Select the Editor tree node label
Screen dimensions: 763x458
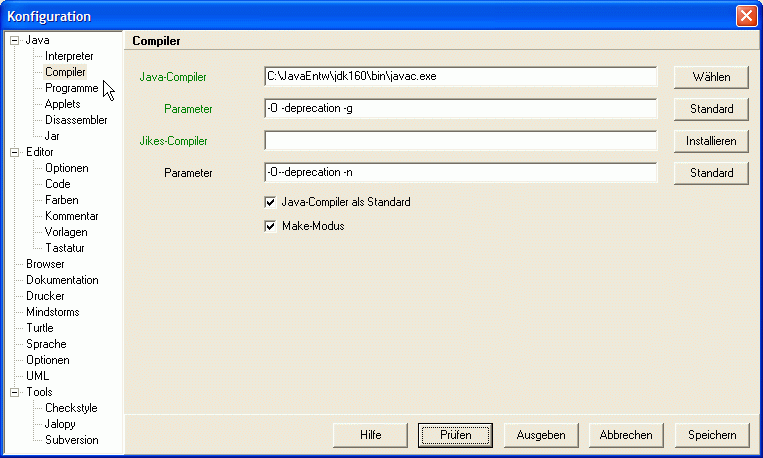pyautogui.click(x=39, y=152)
